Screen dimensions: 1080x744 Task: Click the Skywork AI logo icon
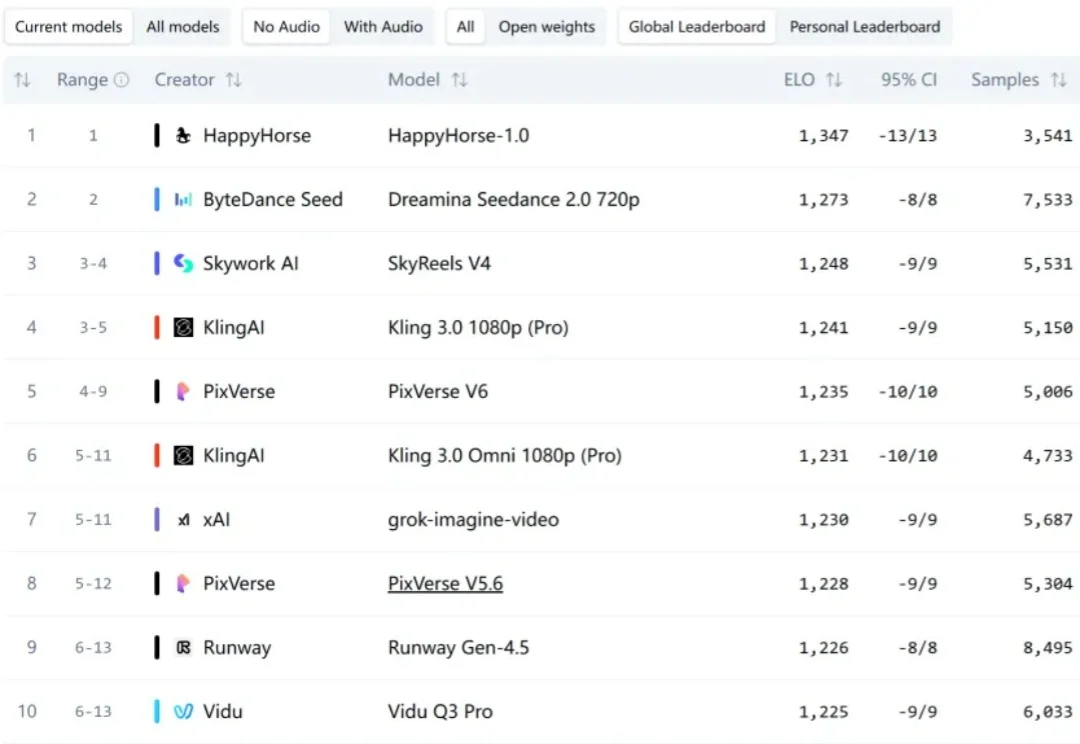[x=183, y=264]
